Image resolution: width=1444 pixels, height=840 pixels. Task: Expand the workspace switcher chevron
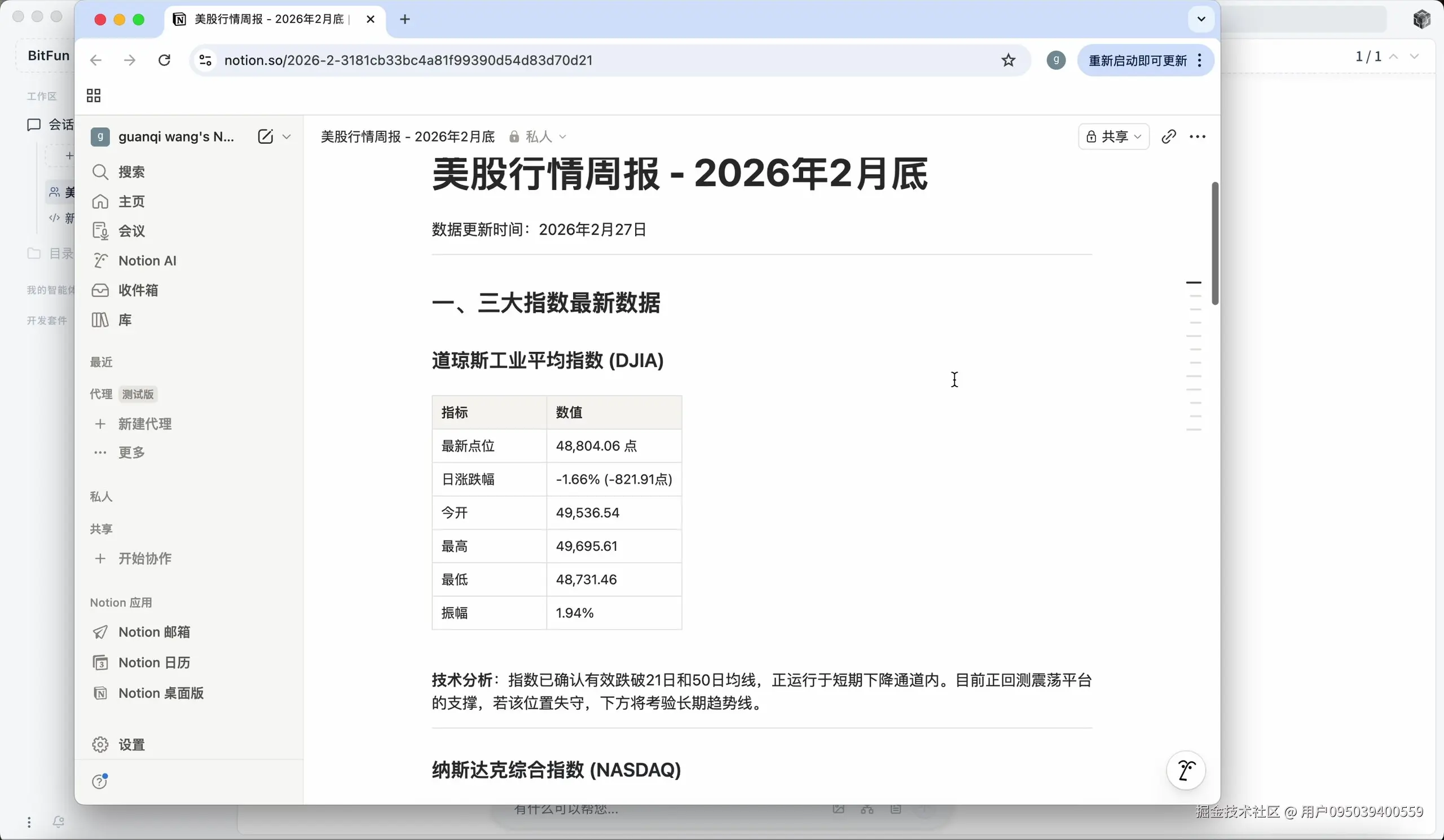point(287,138)
